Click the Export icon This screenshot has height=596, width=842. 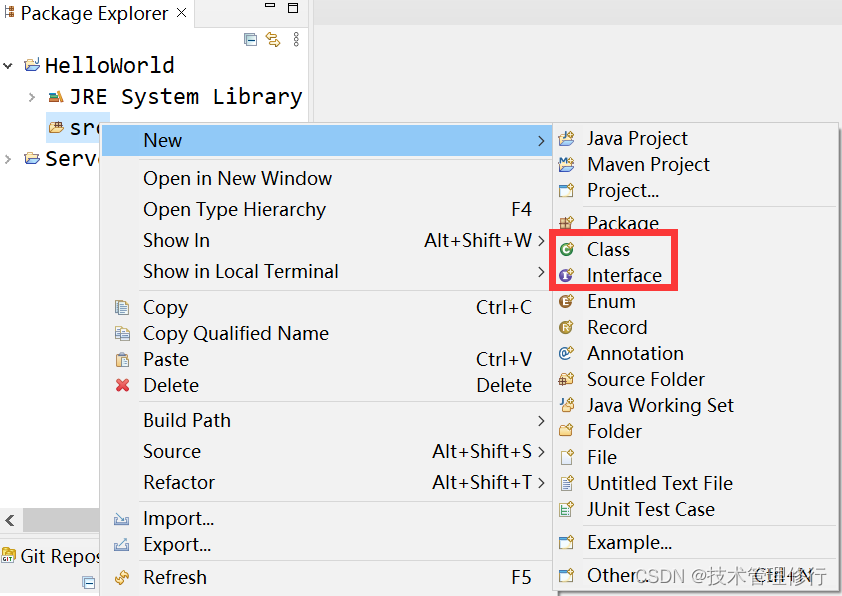click(x=121, y=544)
